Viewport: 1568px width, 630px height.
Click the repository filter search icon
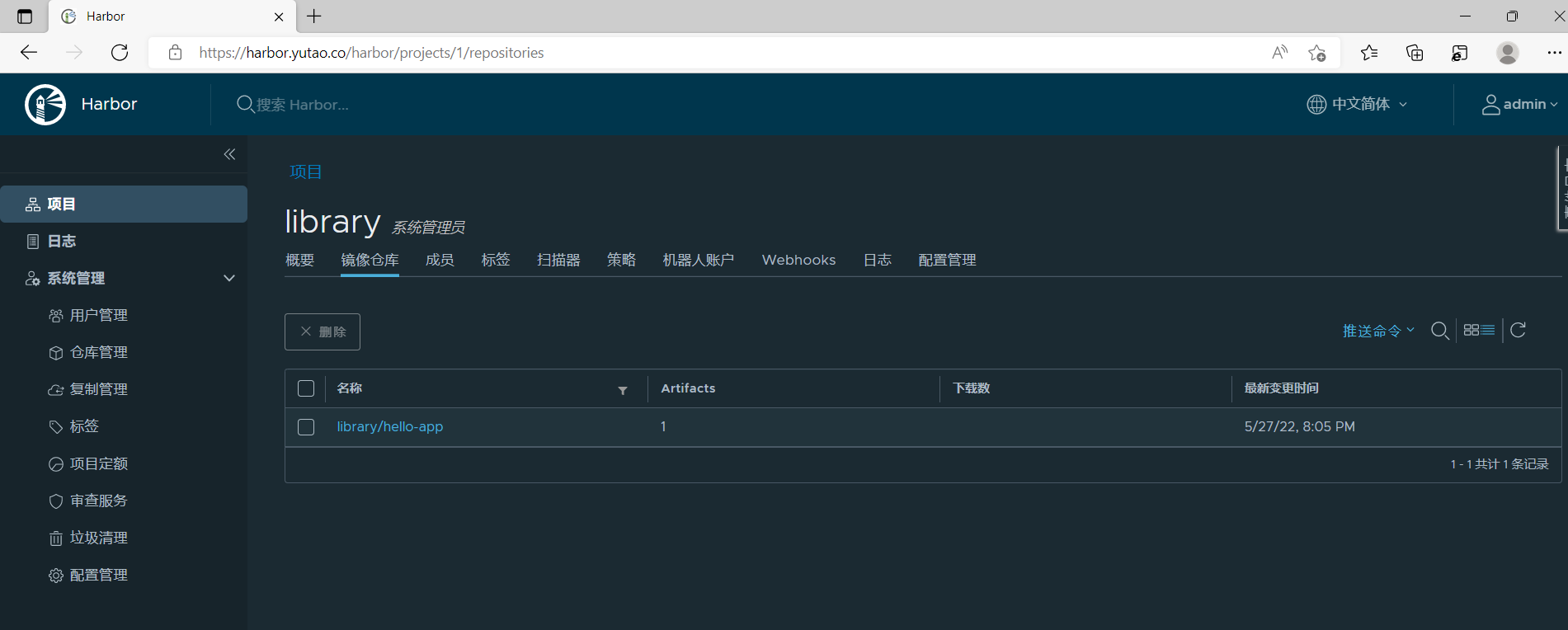1440,331
